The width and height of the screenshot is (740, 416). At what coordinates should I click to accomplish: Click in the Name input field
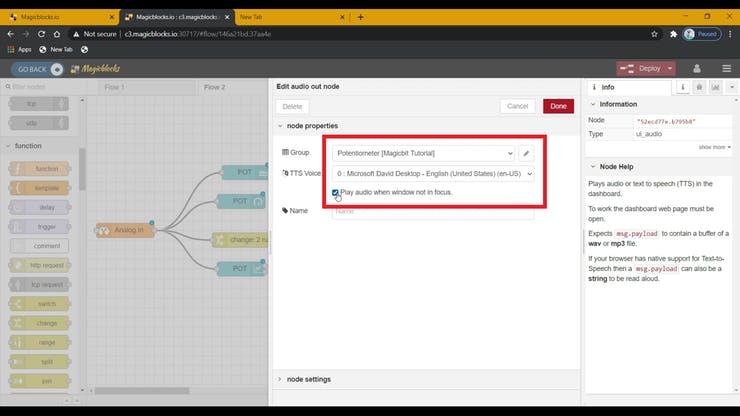point(432,211)
